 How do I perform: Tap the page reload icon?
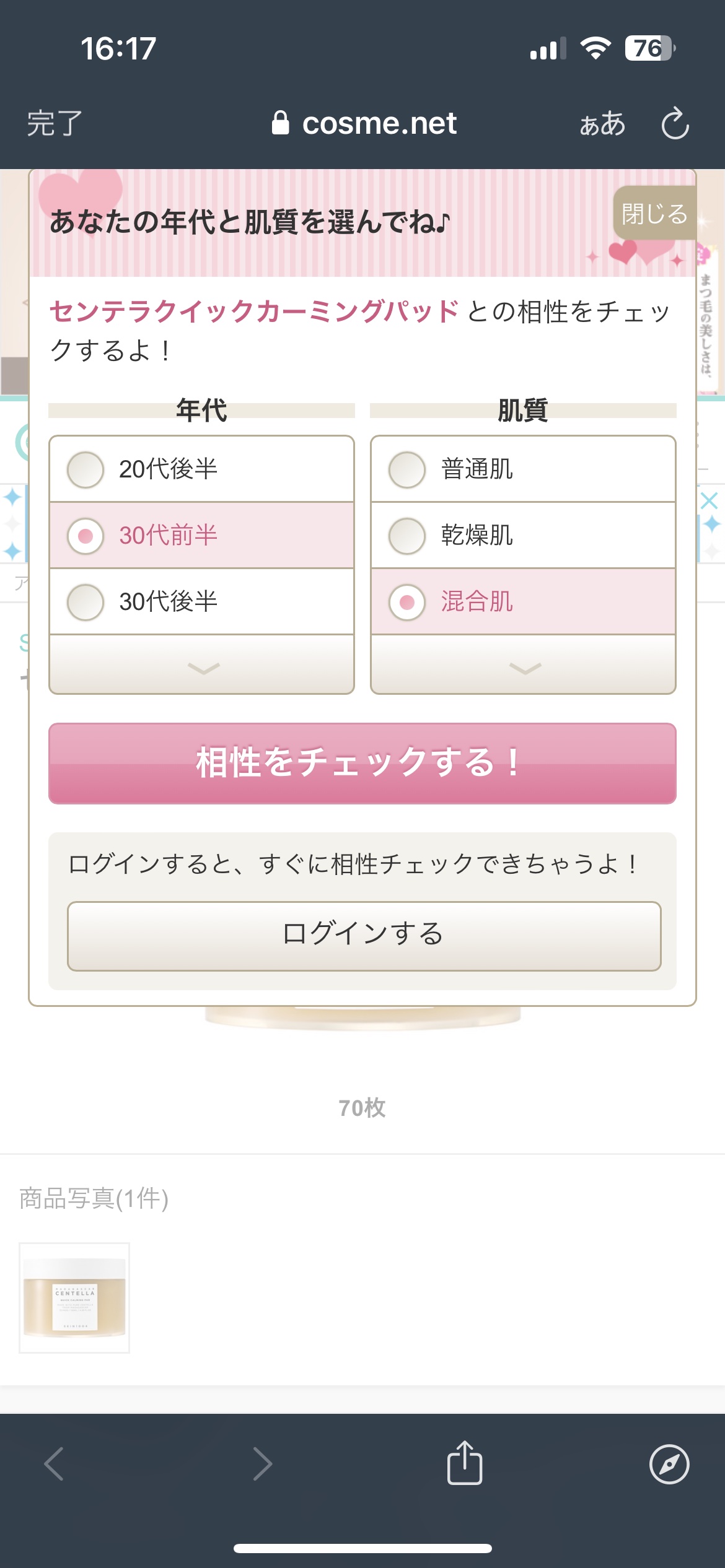675,123
